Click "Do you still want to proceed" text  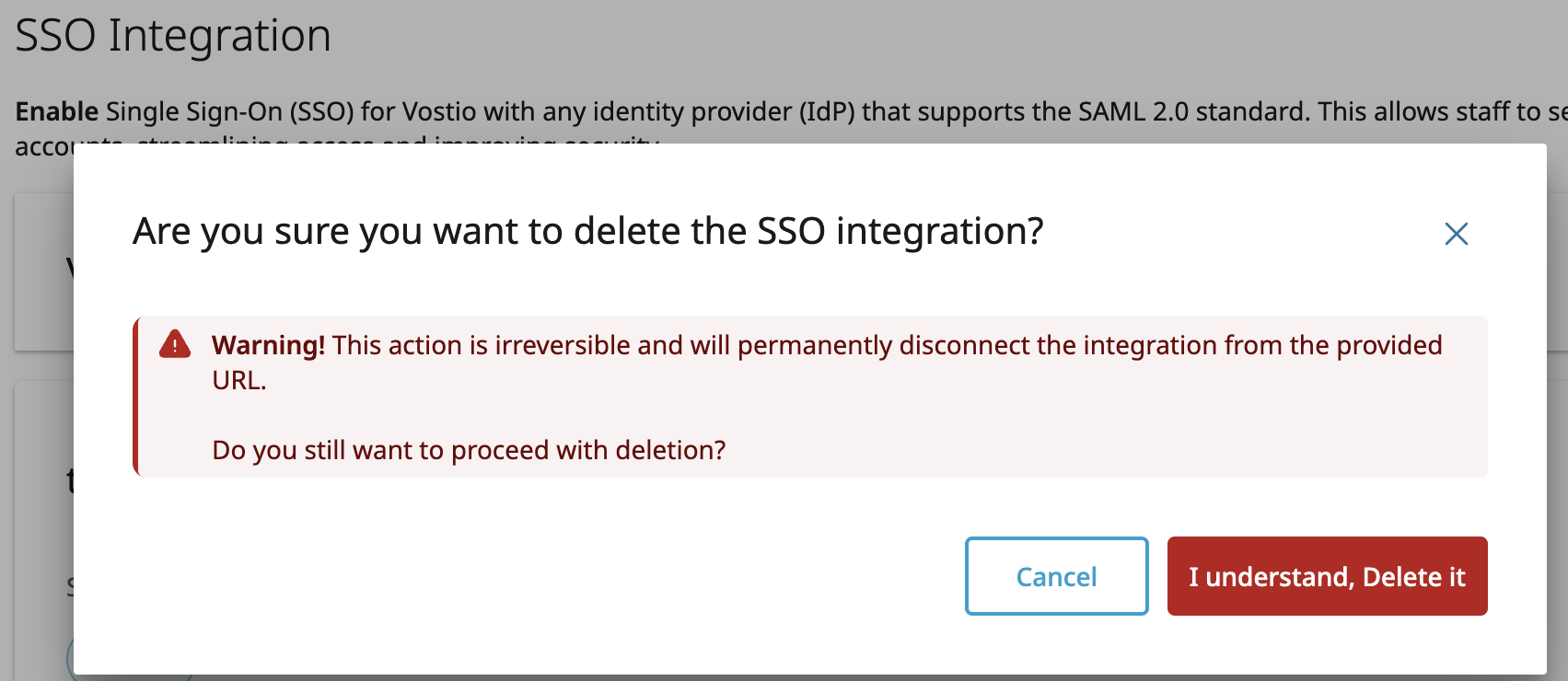[x=469, y=450]
